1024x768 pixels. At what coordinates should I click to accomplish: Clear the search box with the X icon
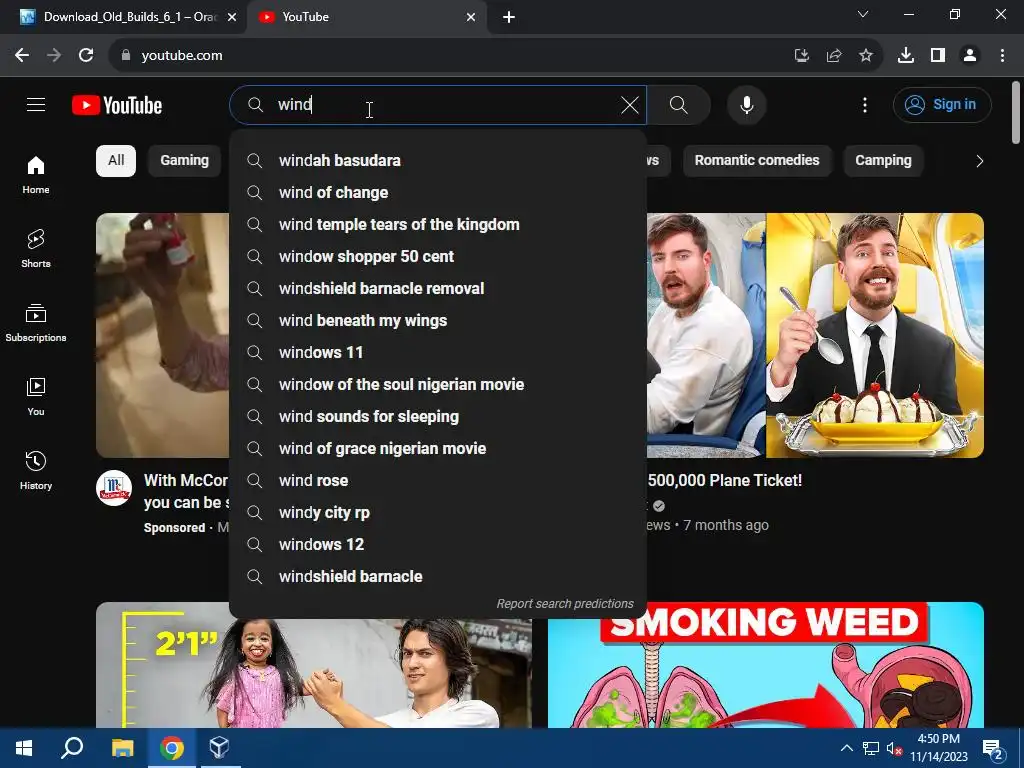tap(630, 105)
